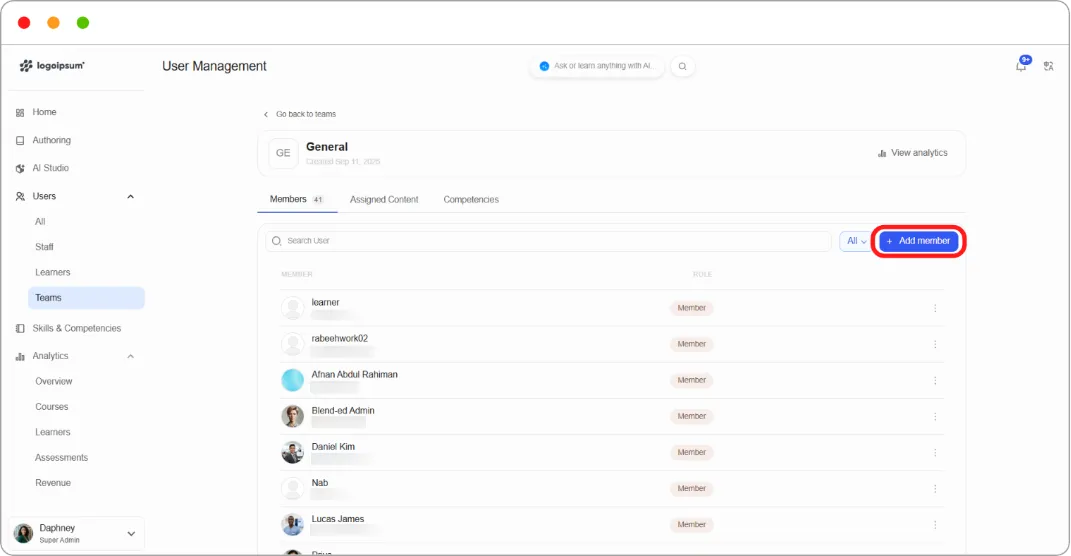Screen dimensions: 1071x556
Task: Click rabeehwork02 member name
Action: click(339, 339)
